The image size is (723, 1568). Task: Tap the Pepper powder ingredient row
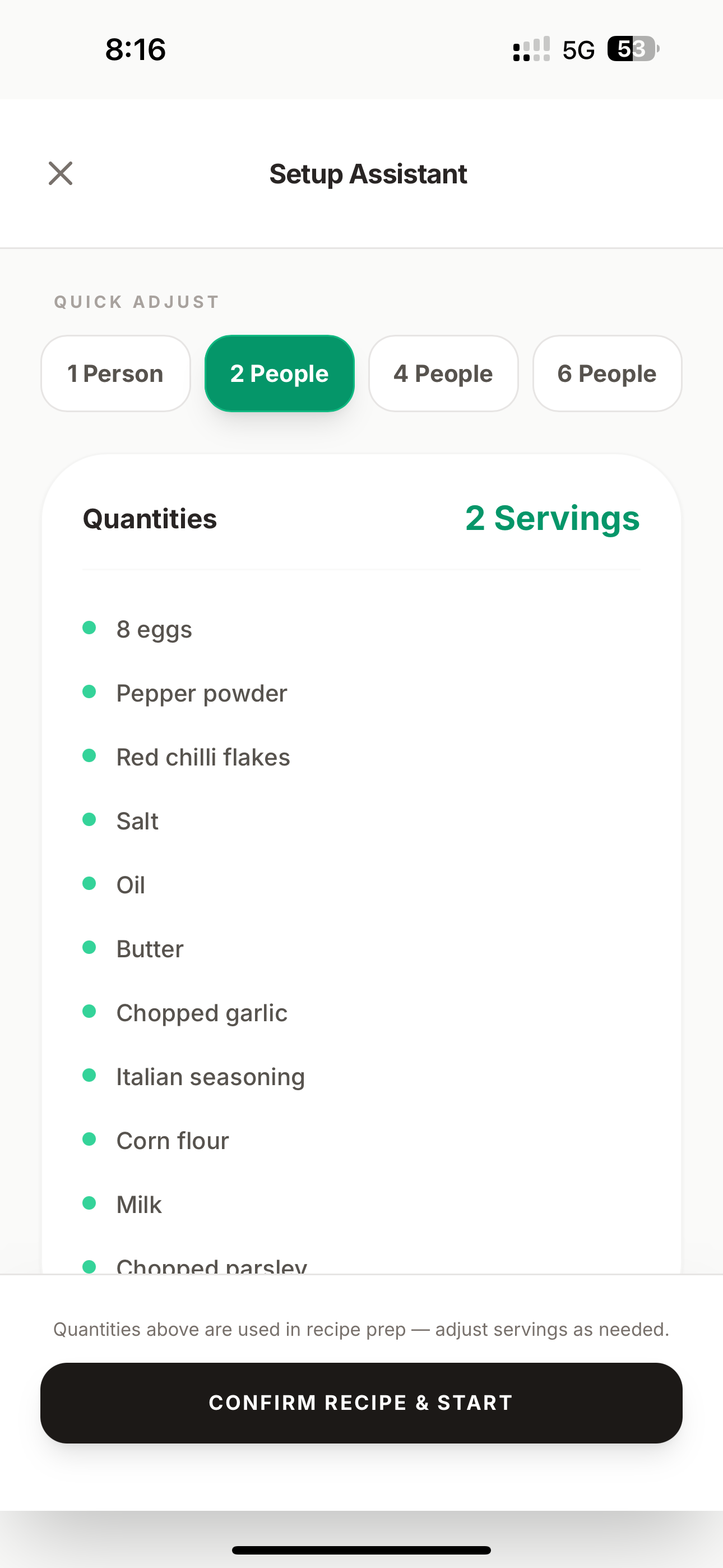pyautogui.click(x=361, y=693)
